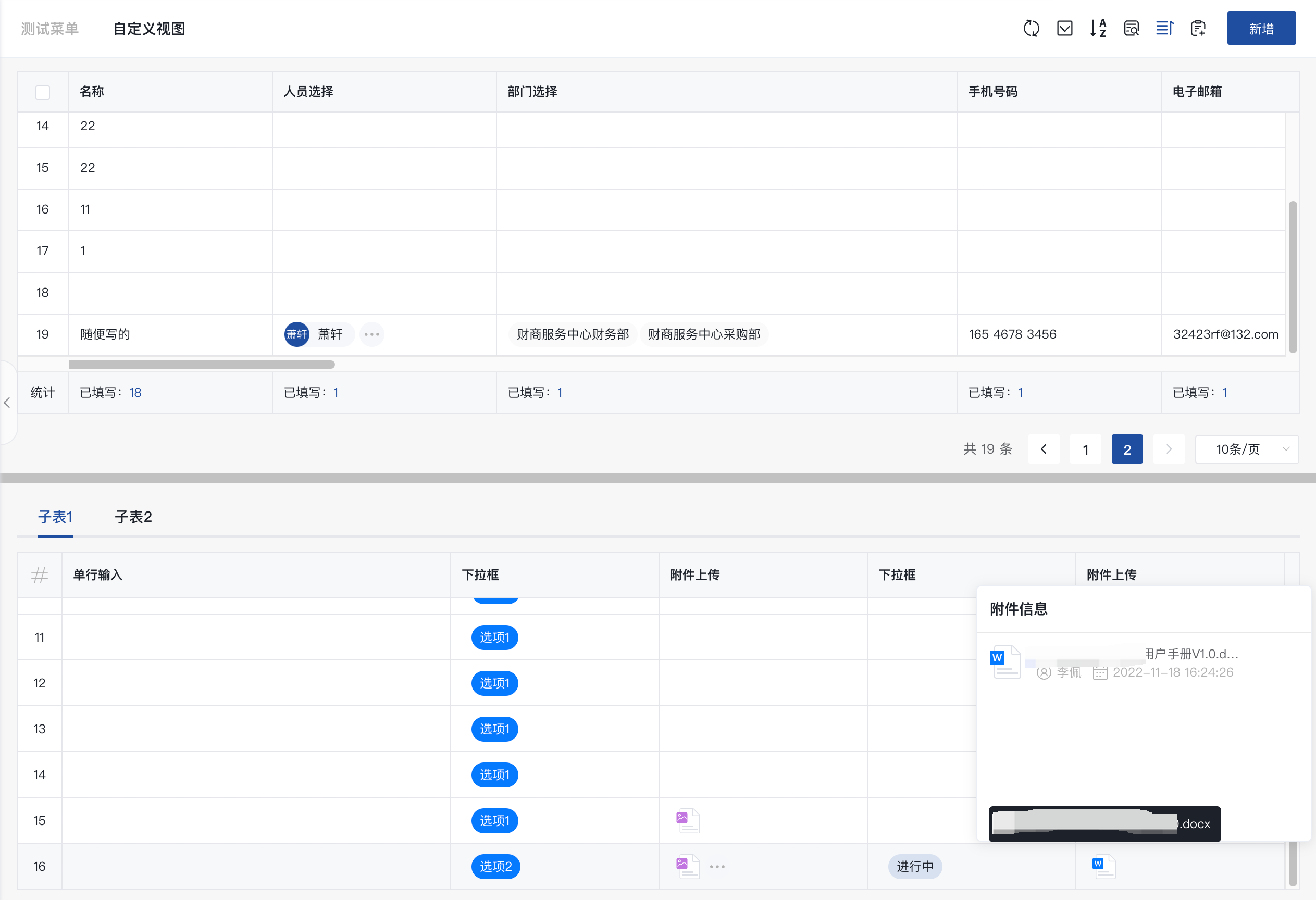Click the previous page arrow
This screenshot has height=900, width=1316.
pos(1043,449)
